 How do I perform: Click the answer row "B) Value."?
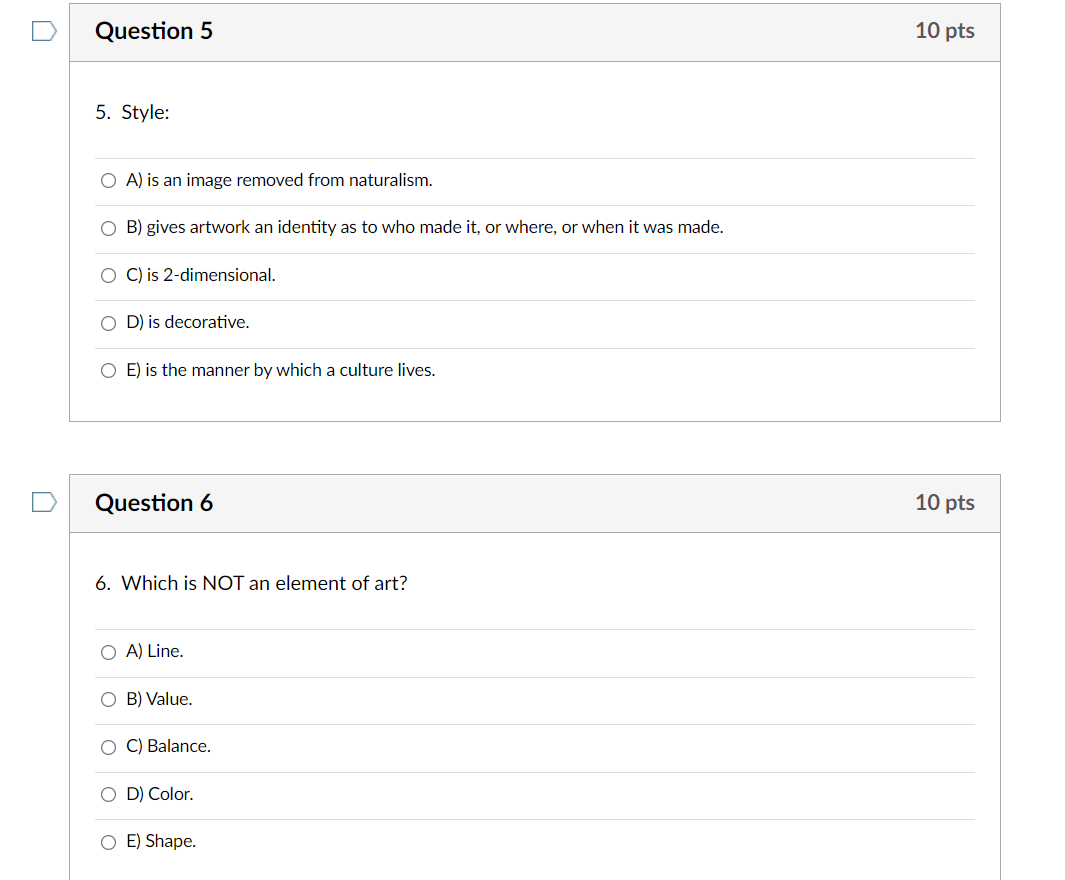(158, 699)
